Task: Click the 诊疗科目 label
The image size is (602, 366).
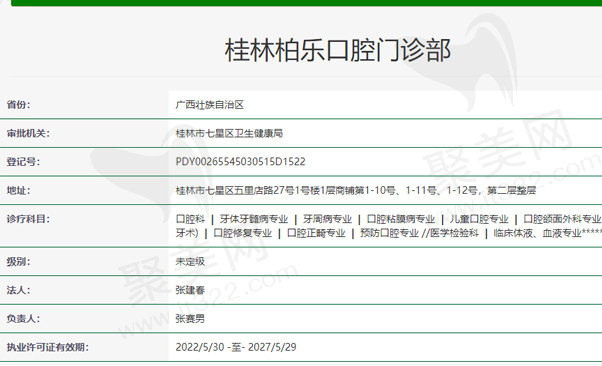Action: (28, 219)
